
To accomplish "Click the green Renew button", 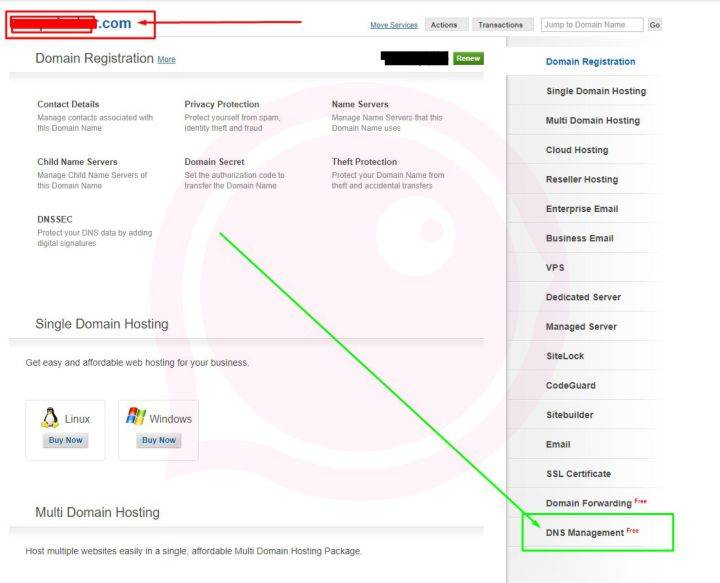I will coord(468,59).
